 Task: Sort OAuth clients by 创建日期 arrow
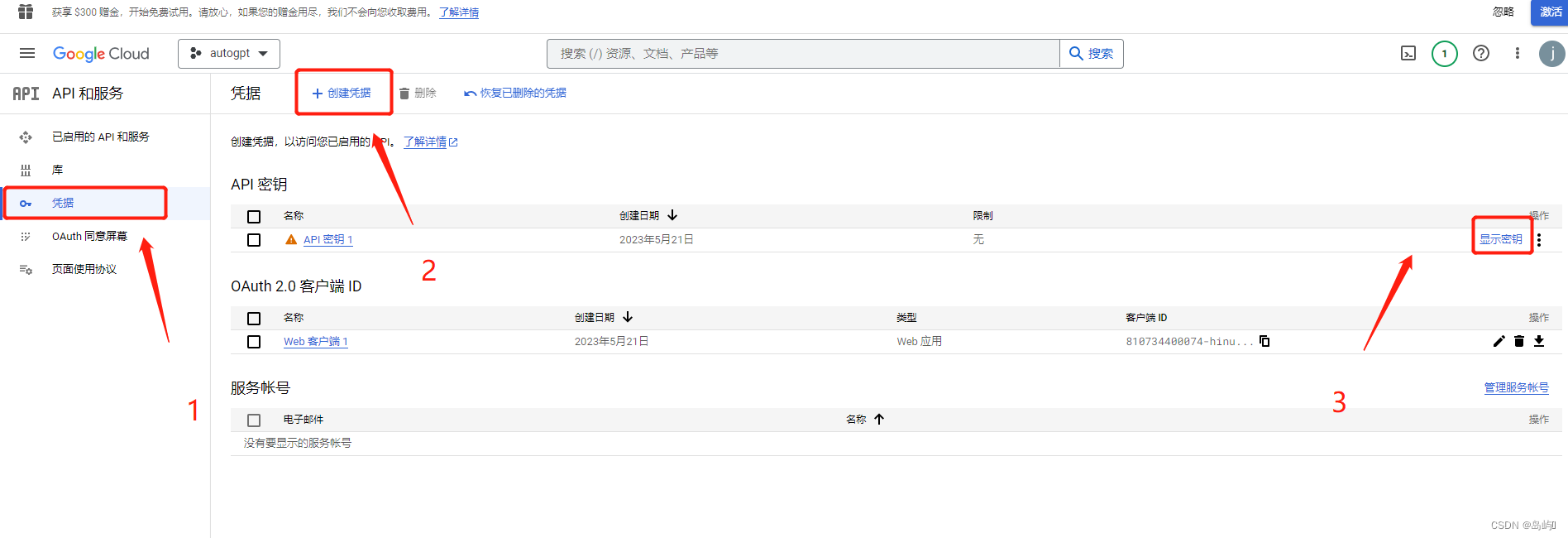point(628,317)
